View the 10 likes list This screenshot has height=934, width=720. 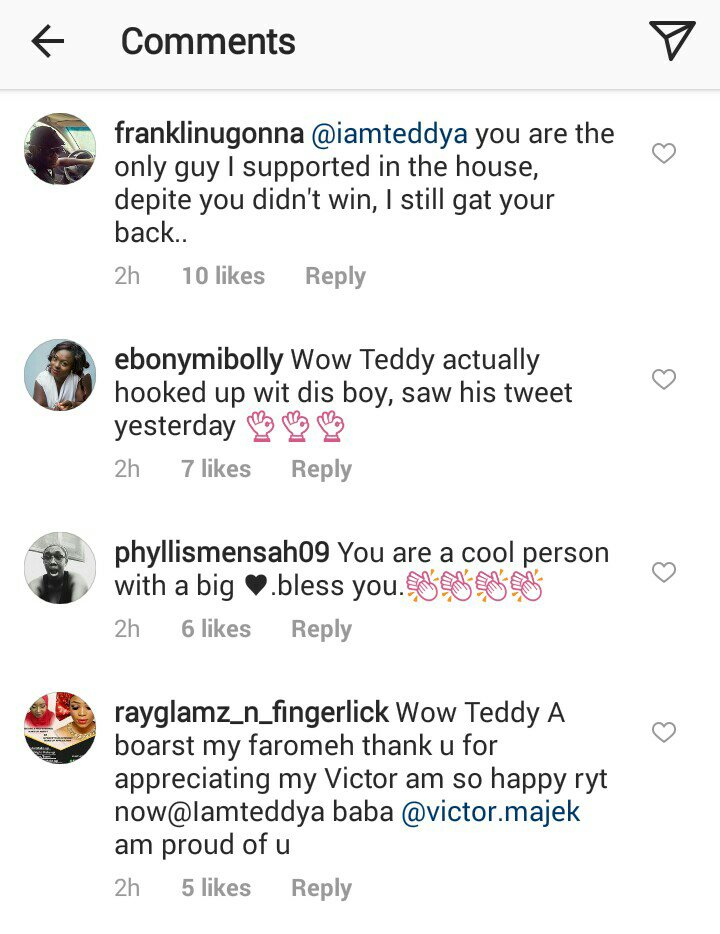(223, 276)
